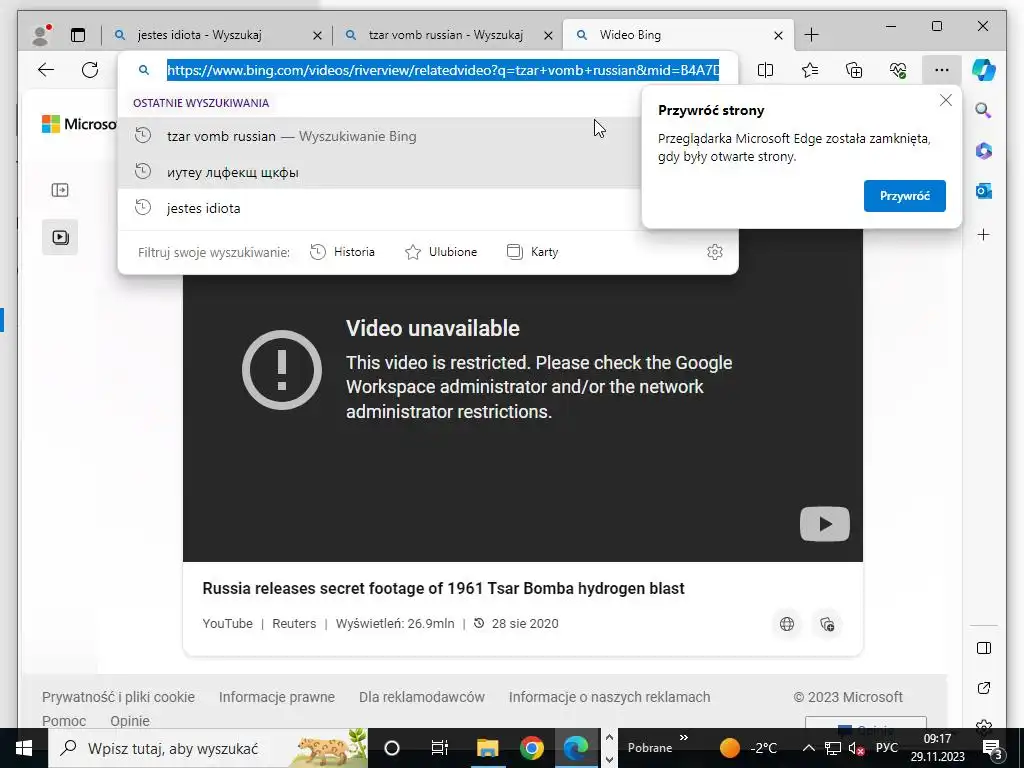Filter suggestions by Karty
Screen dimensions: 1024x768
[x=533, y=252]
